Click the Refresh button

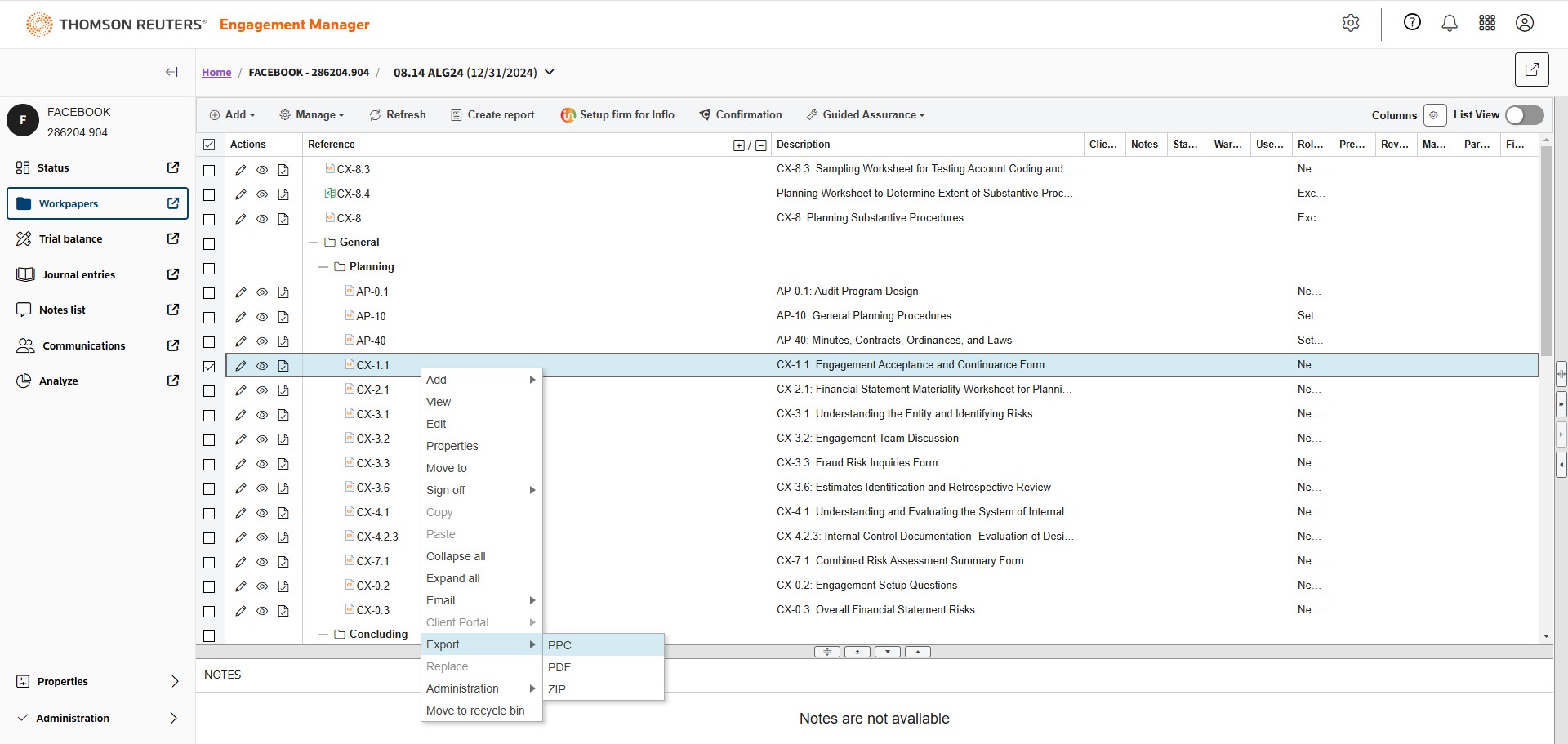(398, 115)
